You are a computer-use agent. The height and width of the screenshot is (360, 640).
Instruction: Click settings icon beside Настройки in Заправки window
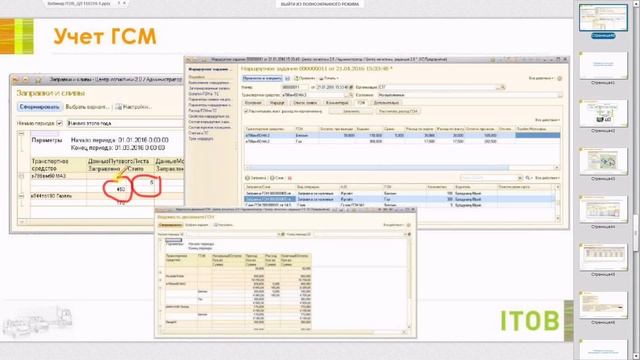tap(118, 107)
